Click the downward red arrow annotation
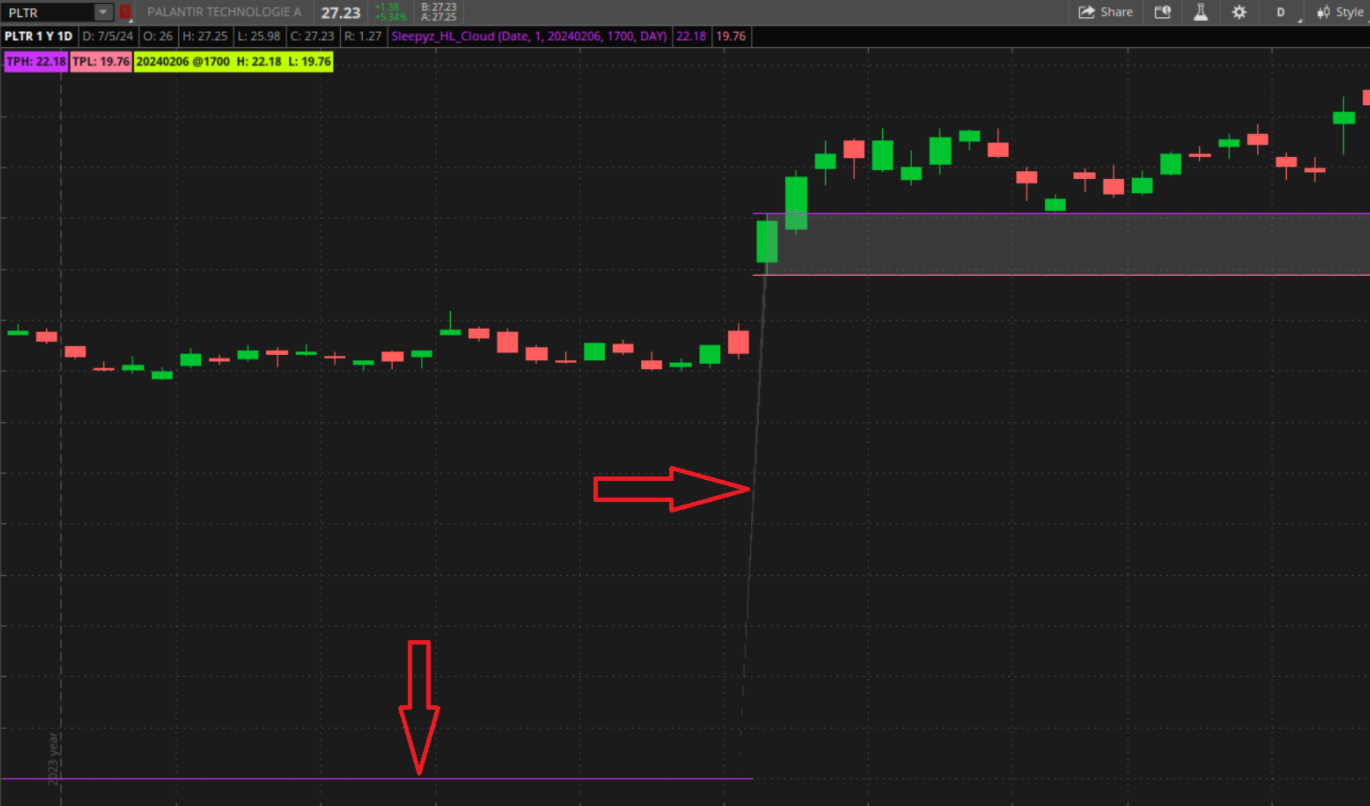This screenshot has height=806, width=1370. 419,706
